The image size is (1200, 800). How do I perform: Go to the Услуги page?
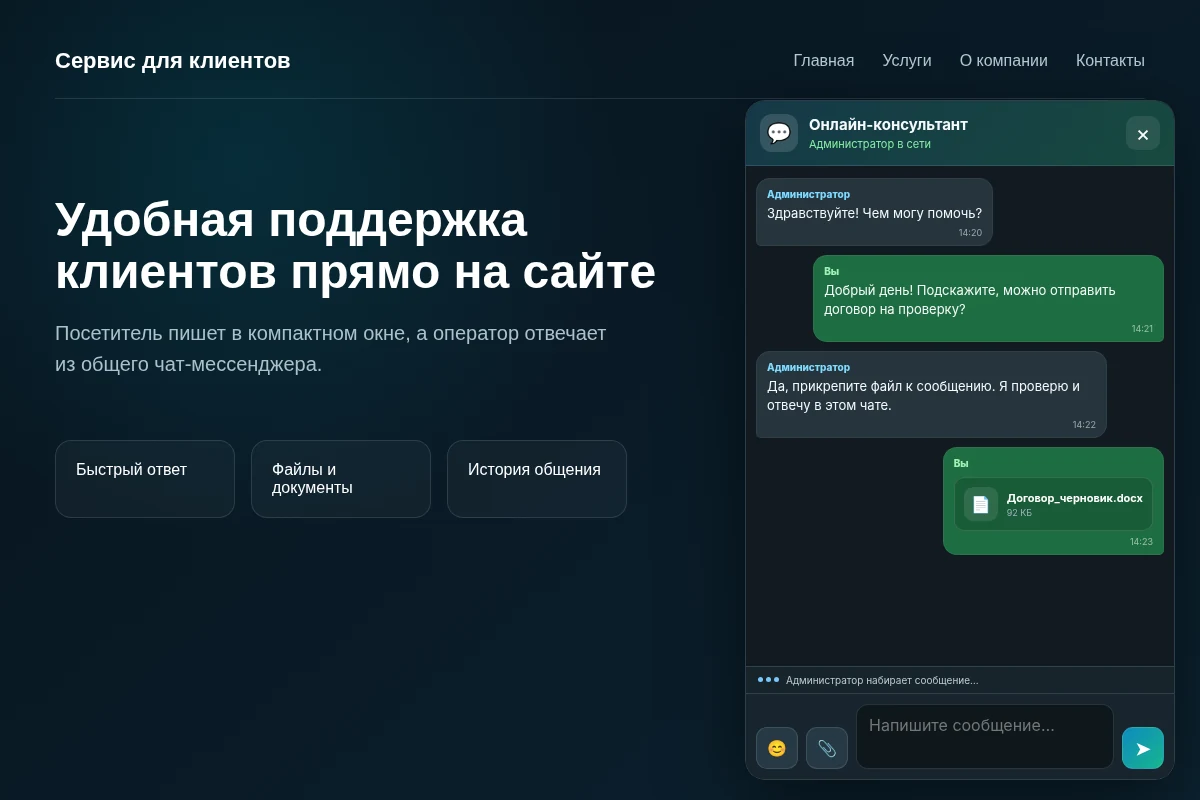point(907,61)
